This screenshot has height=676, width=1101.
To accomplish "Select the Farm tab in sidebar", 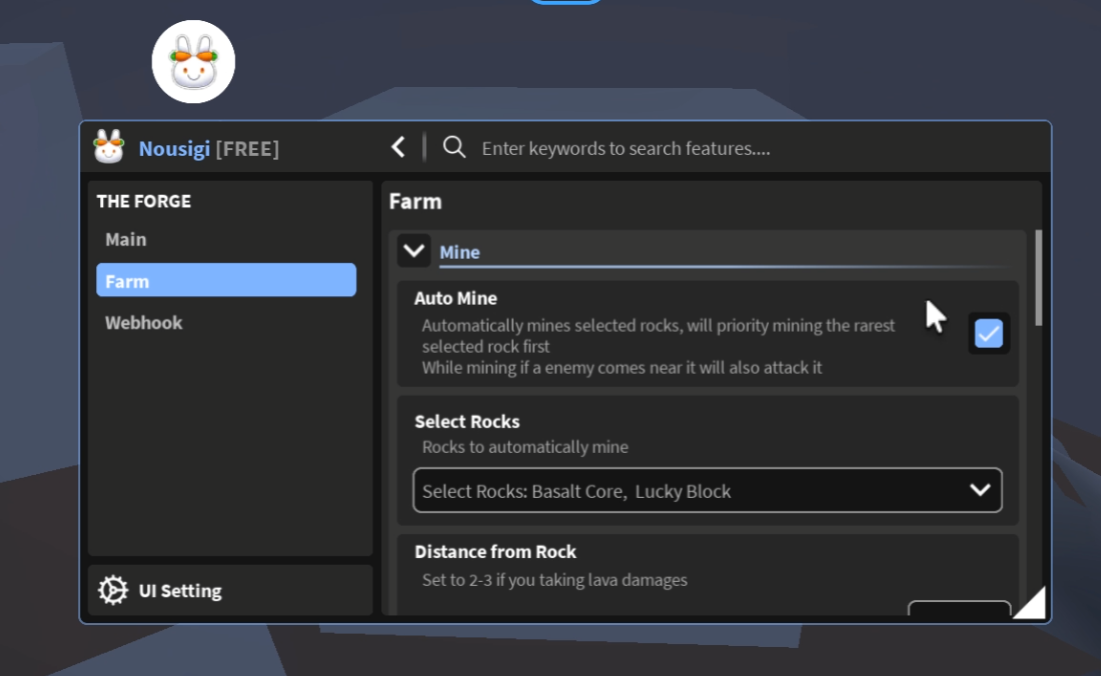I will click(226, 281).
